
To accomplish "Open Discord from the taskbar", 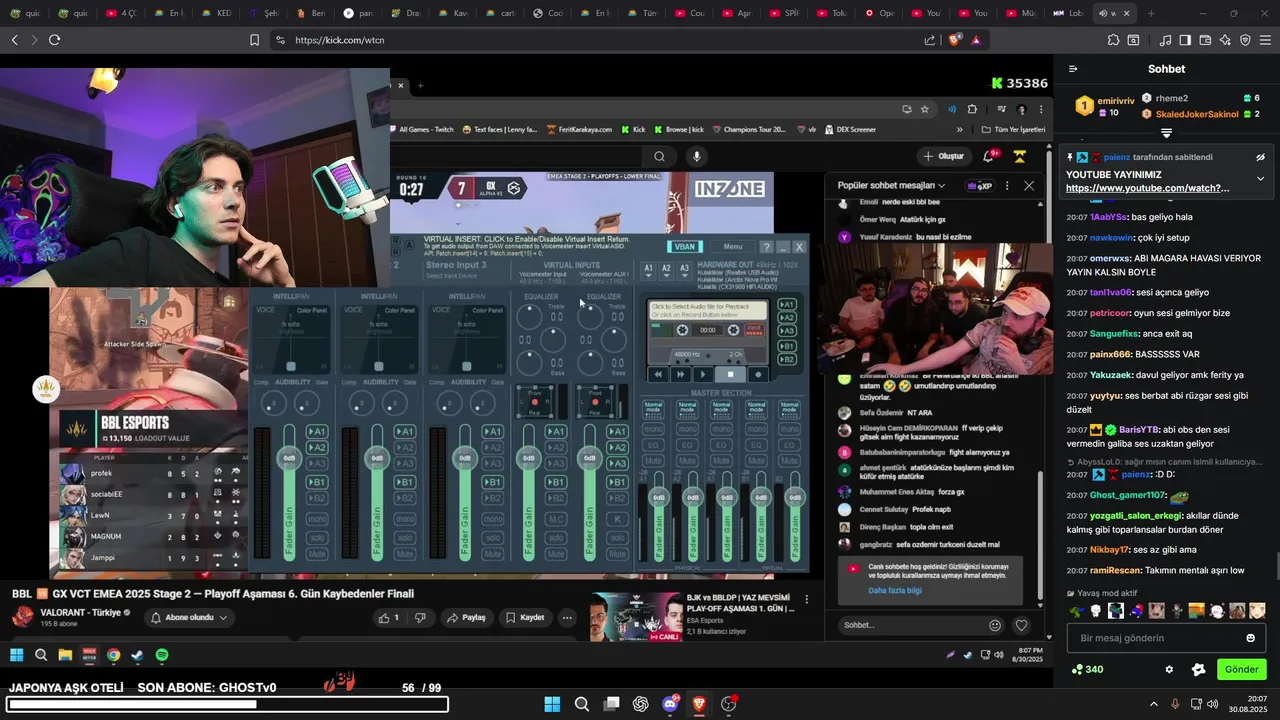I will coord(670,704).
